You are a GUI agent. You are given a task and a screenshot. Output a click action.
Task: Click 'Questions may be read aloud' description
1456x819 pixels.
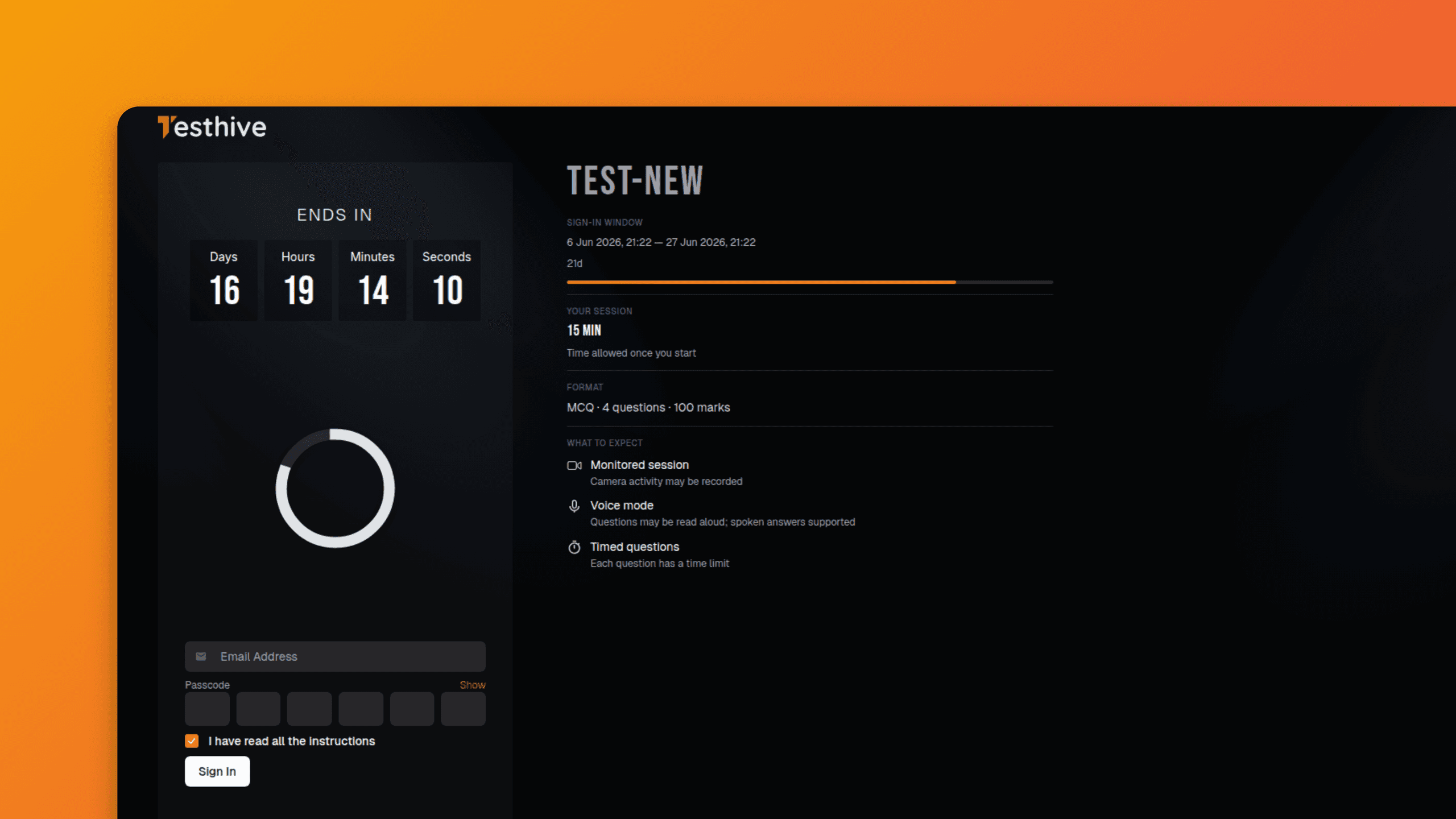722,522
